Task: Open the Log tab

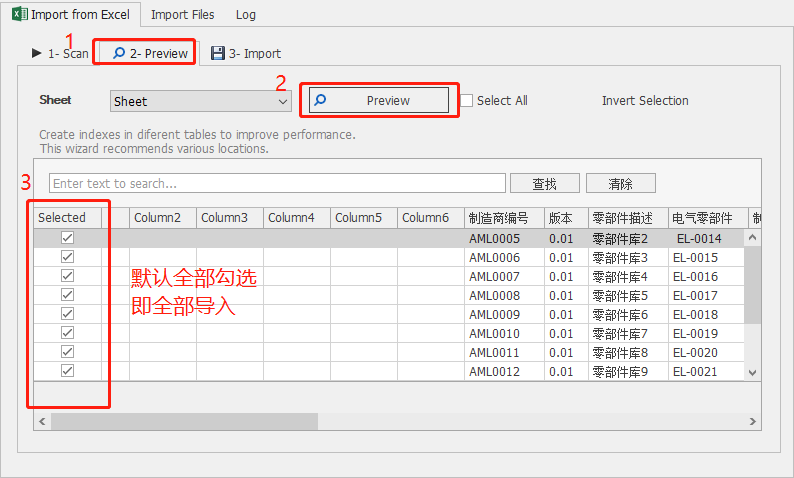Action: tap(246, 15)
